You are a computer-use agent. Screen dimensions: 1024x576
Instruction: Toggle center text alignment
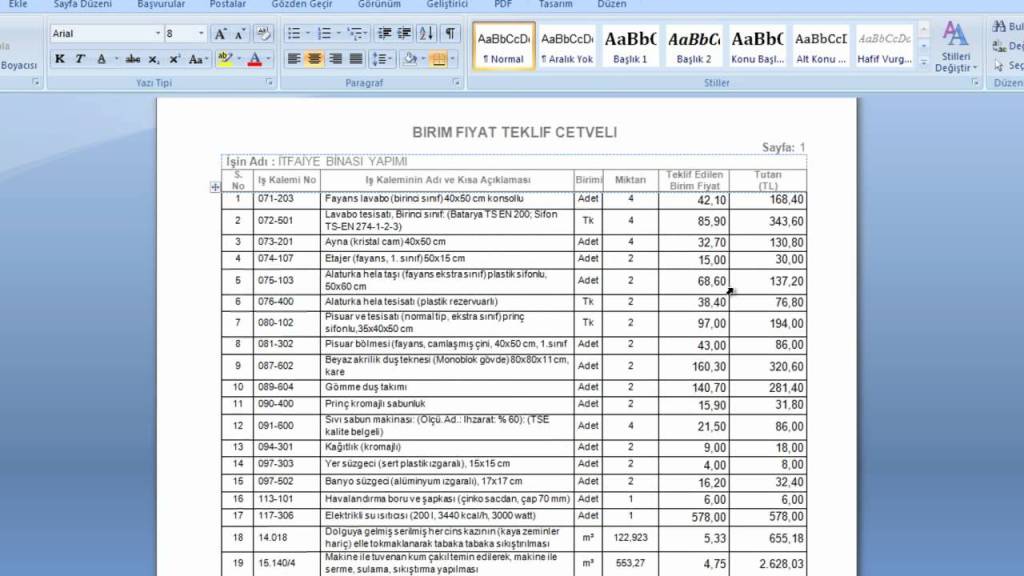click(314, 59)
